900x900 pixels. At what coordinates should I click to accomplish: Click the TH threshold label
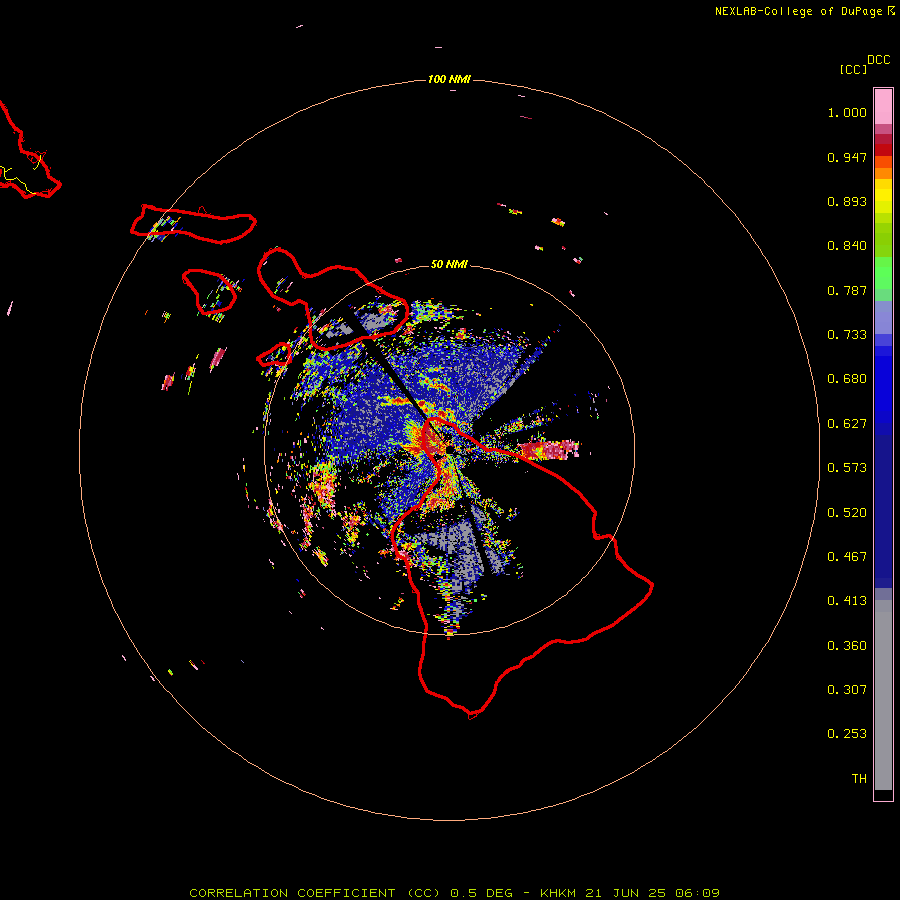tap(859, 779)
